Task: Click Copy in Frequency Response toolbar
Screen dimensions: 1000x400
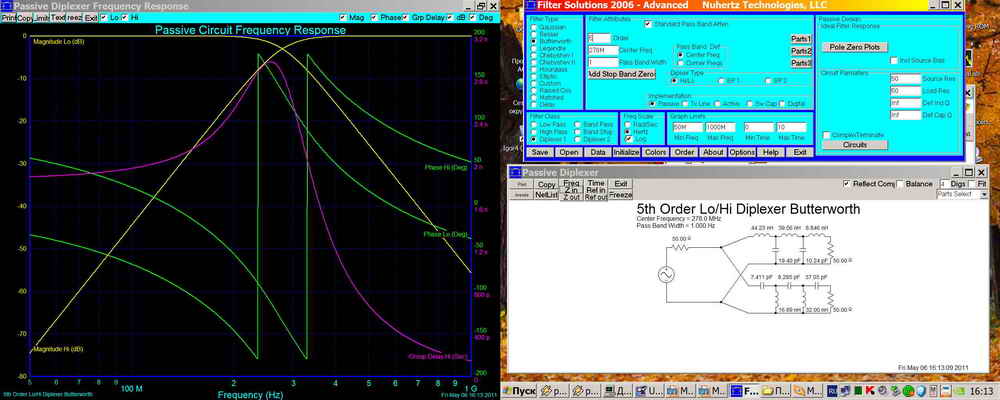Action: [24, 18]
